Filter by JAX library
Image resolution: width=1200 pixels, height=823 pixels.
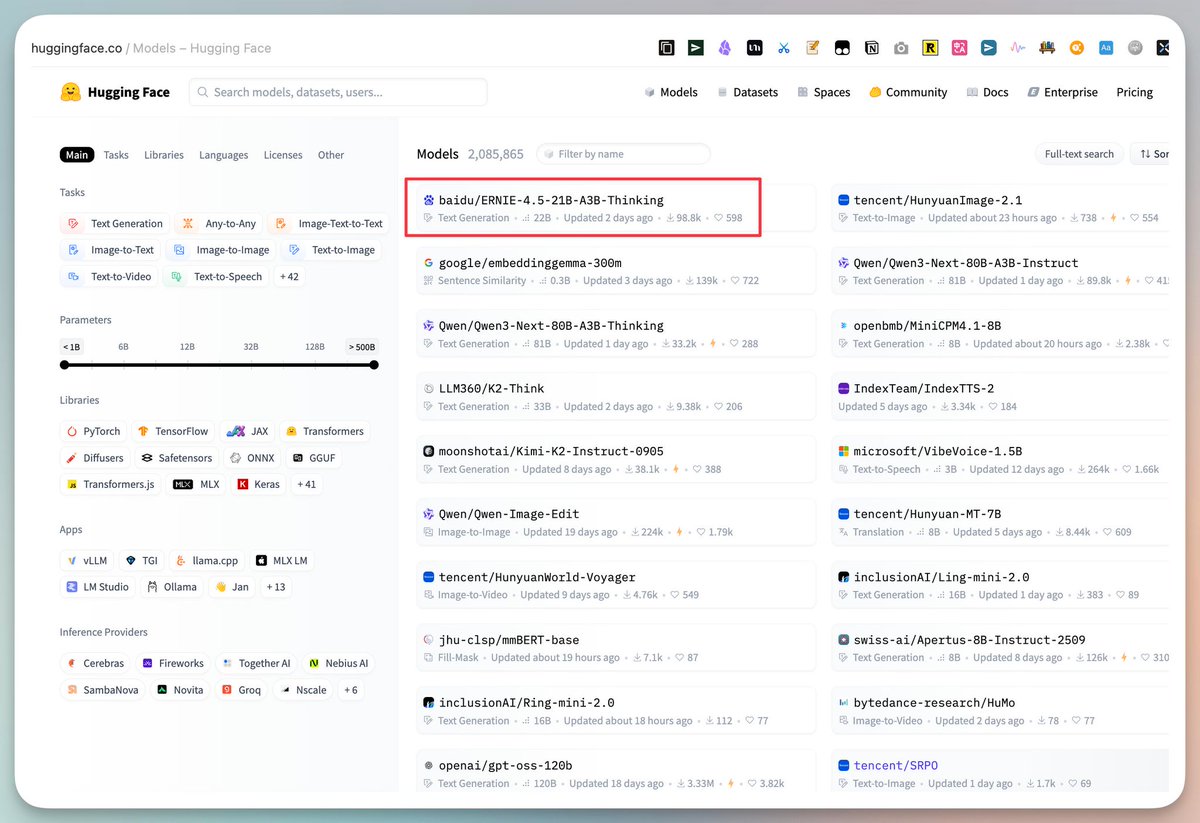click(247, 431)
